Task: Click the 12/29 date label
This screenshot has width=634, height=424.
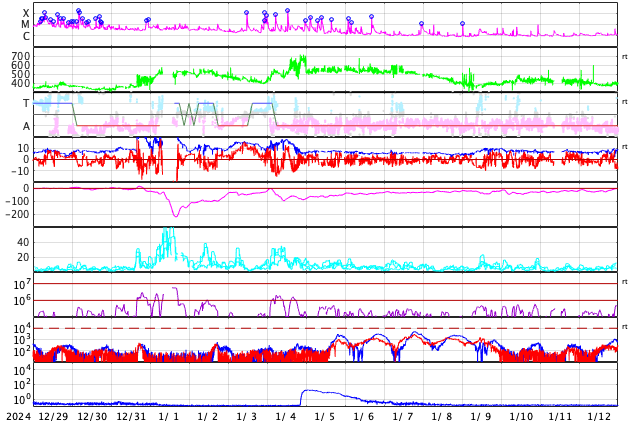Action: pos(53,416)
